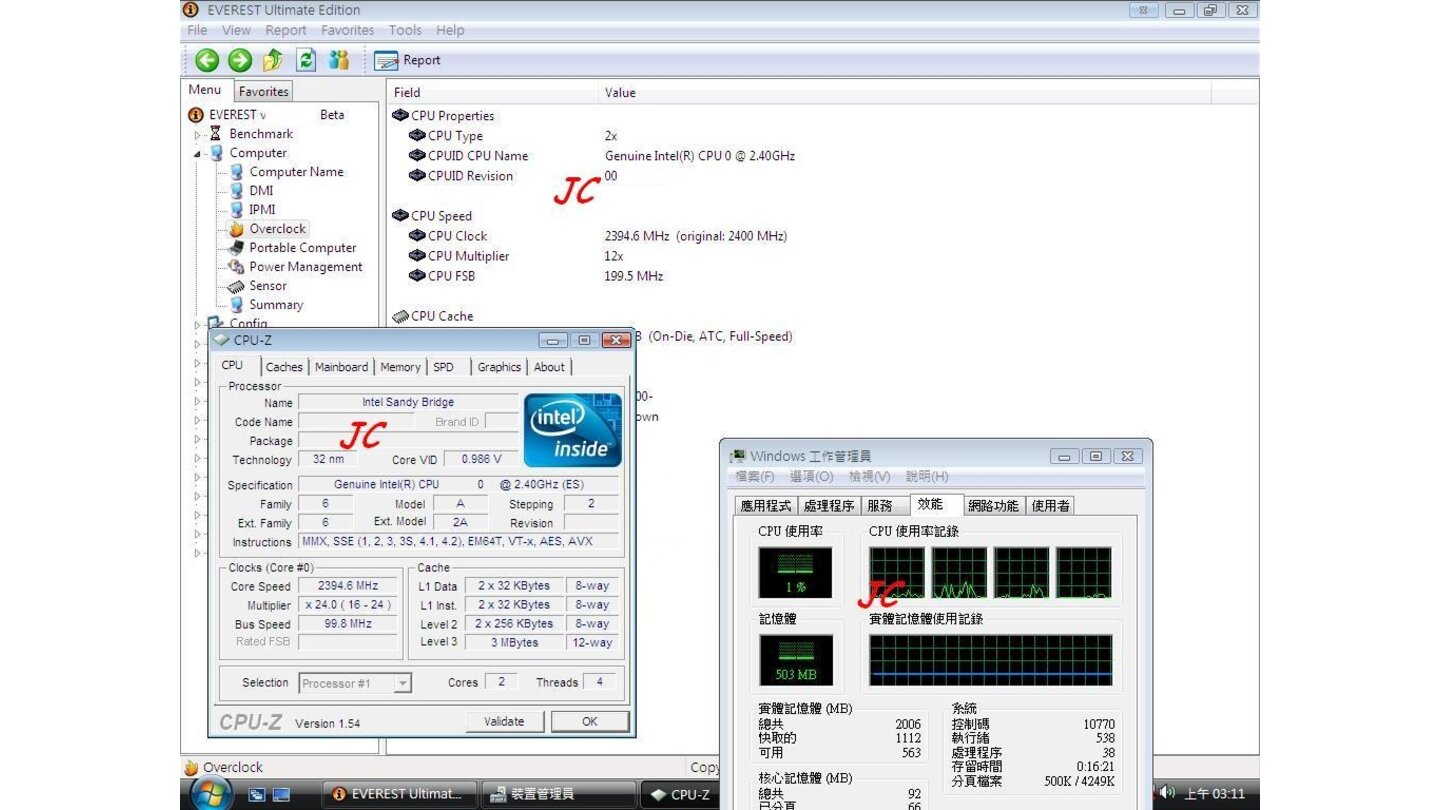Click the CPU Properties chip icon

[x=400, y=116]
